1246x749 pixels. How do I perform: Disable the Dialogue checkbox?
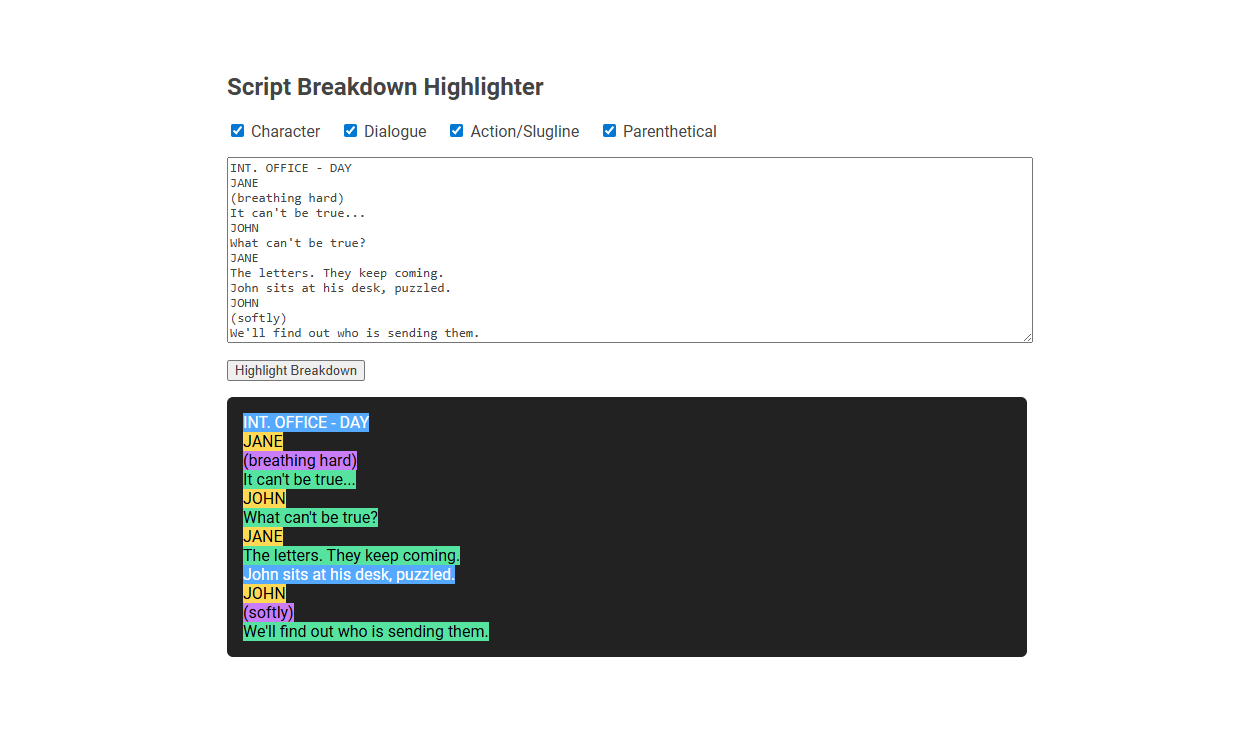pyautogui.click(x=350, y=130)
